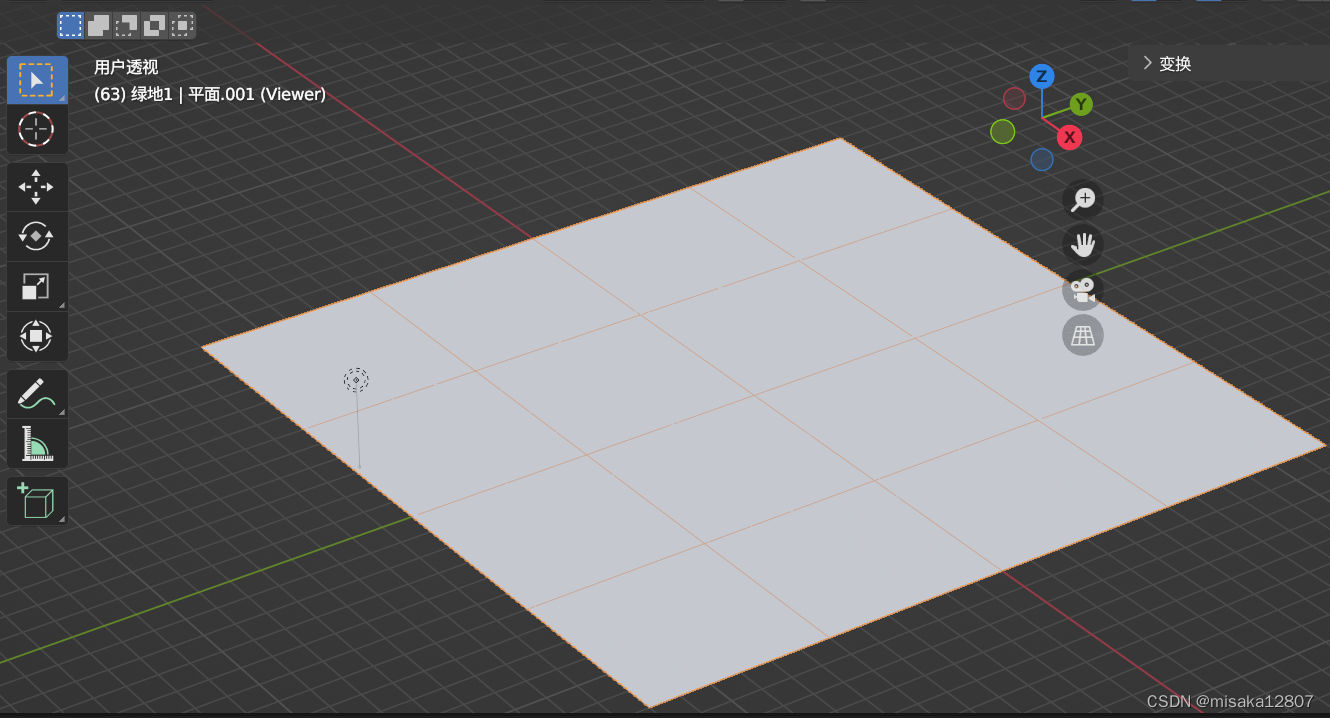Activate the 3D Cursor tool

[x=37, y=129]
